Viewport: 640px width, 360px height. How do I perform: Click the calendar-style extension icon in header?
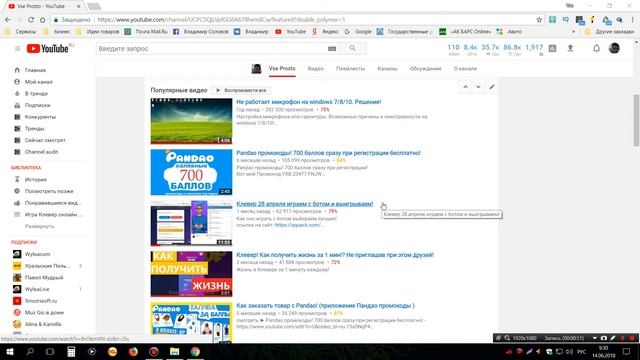(552, 48)
